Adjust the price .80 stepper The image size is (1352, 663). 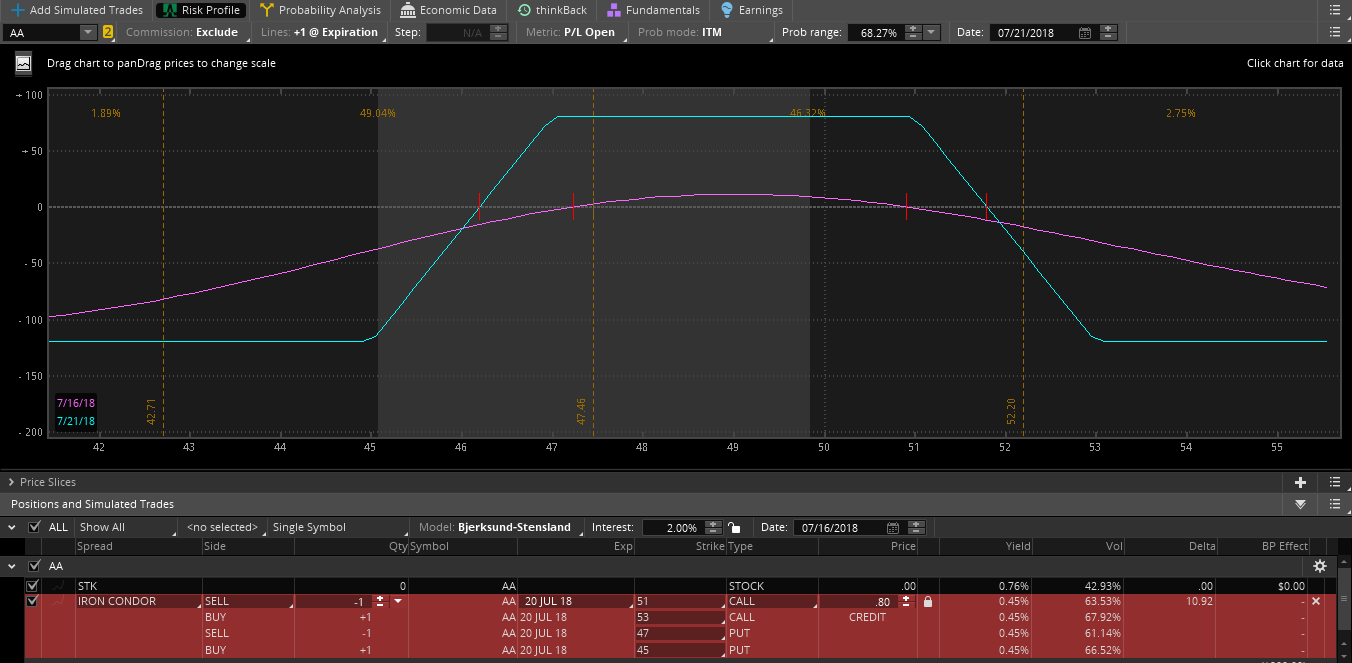point(906,602)
